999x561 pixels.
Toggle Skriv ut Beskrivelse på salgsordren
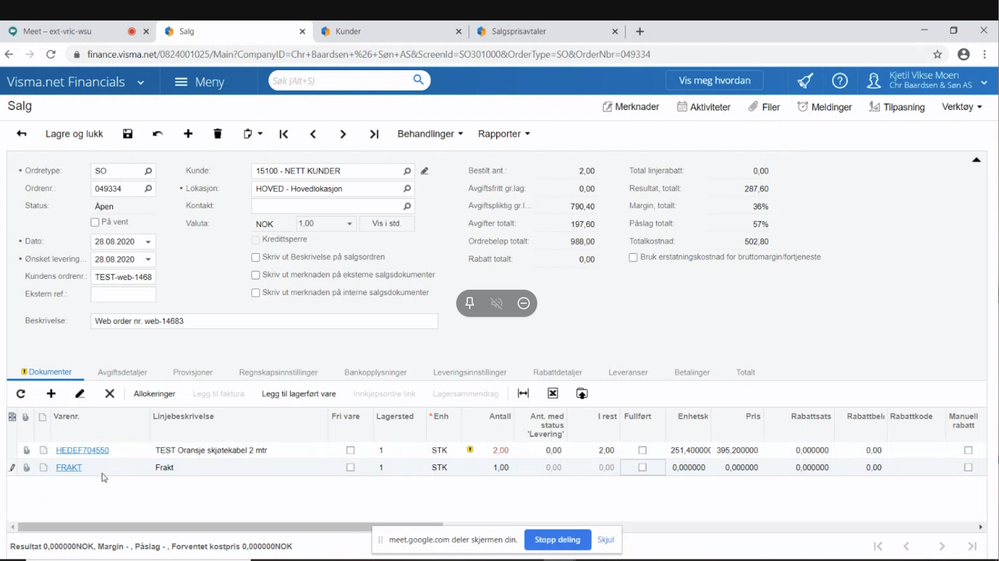tap(256, 258)
